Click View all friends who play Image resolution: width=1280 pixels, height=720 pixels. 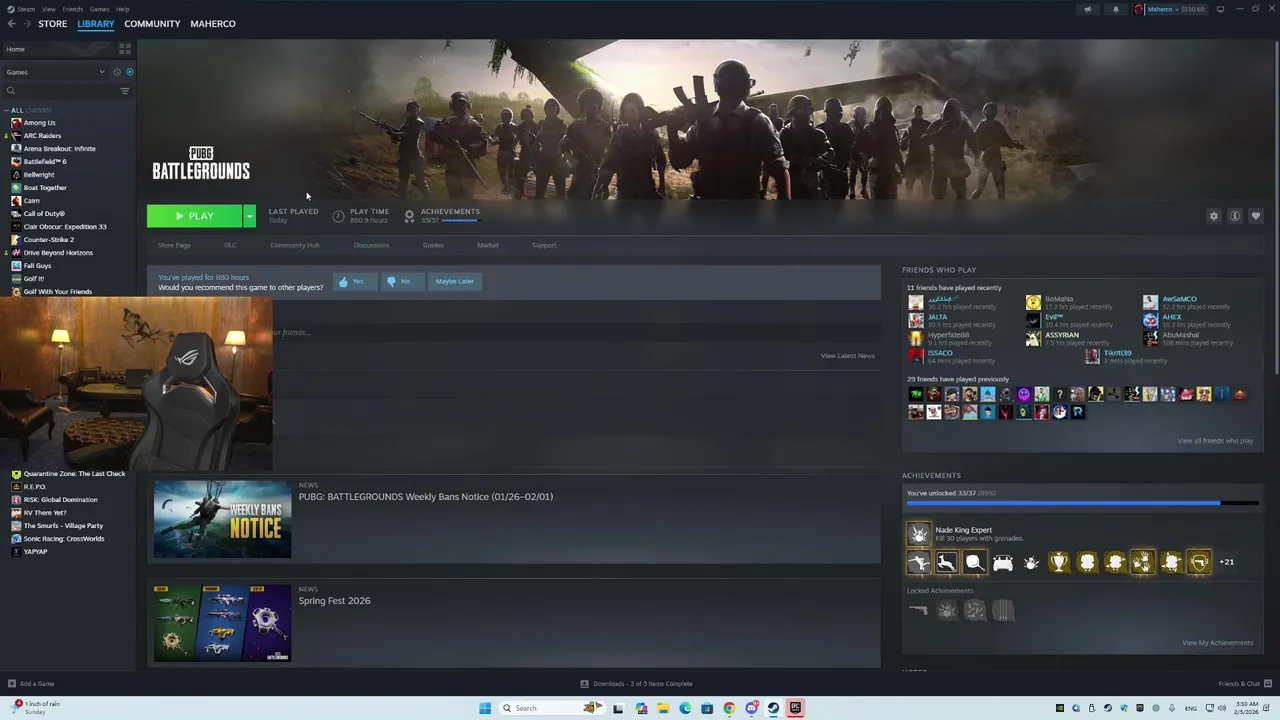(x=1215, y=441)
